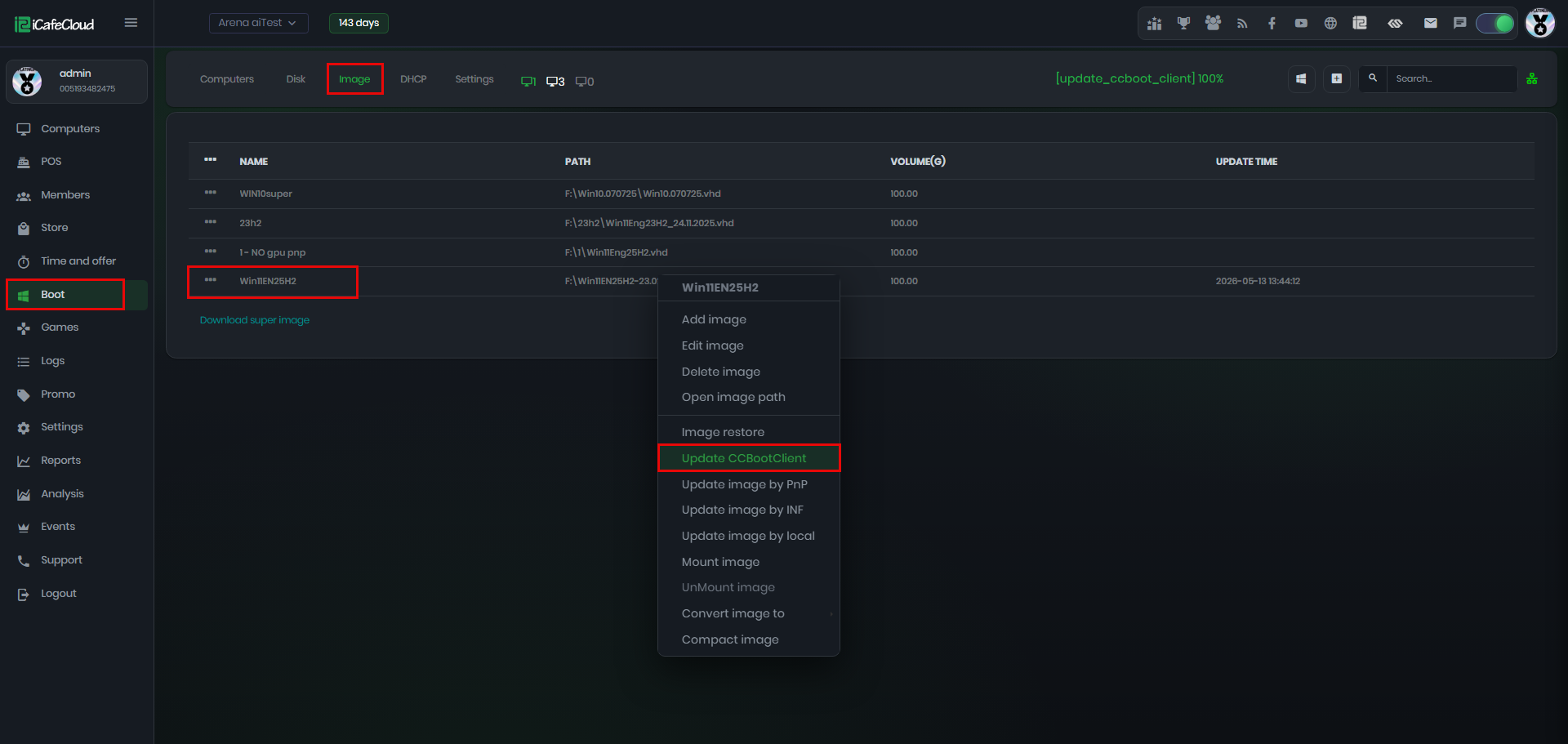This screenshot has height=744, width=1568.
Task: Click the magnifier search icon
Action: (x=1373, y=79)
